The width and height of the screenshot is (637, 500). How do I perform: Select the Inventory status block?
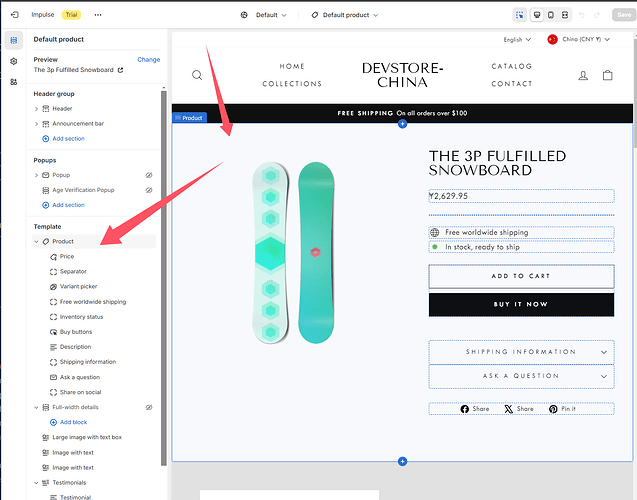(81, 317)
